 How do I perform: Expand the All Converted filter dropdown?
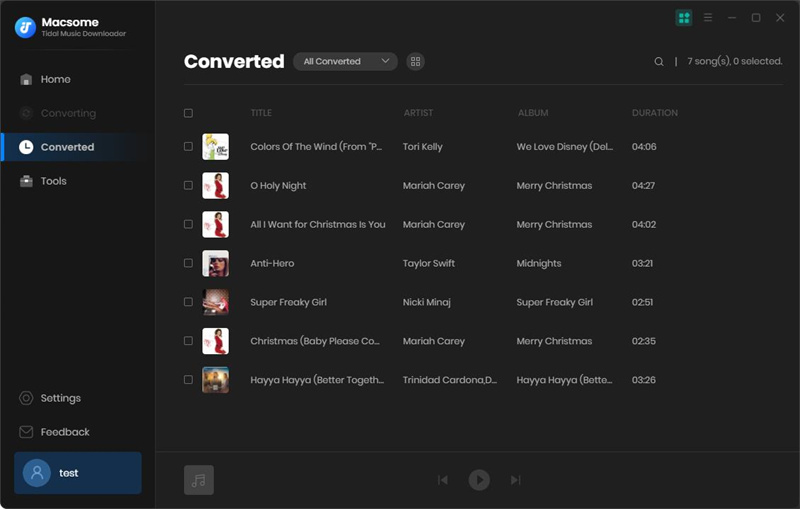pos(345,61)
